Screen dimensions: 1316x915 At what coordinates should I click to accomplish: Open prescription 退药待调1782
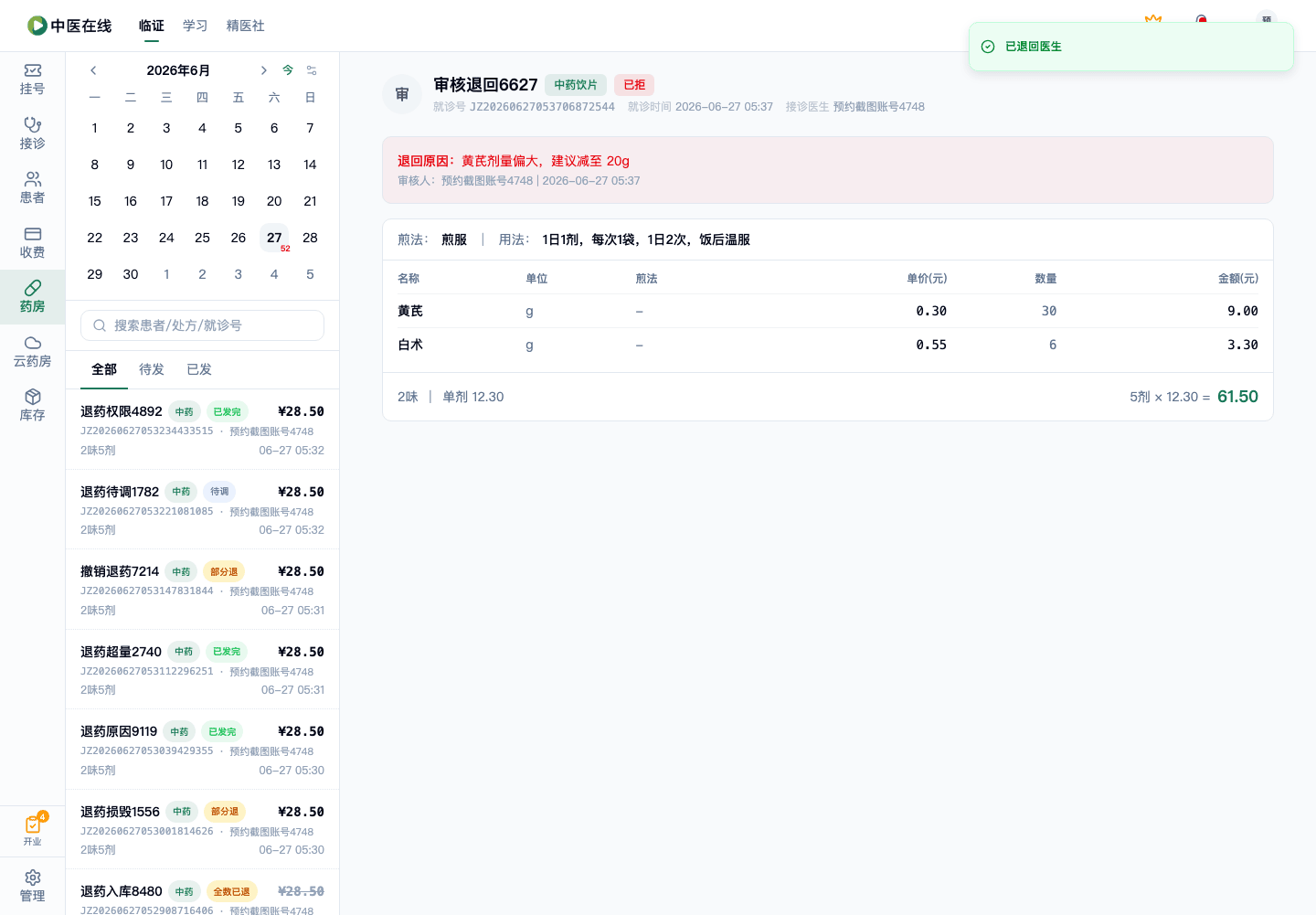click(203, 509)
